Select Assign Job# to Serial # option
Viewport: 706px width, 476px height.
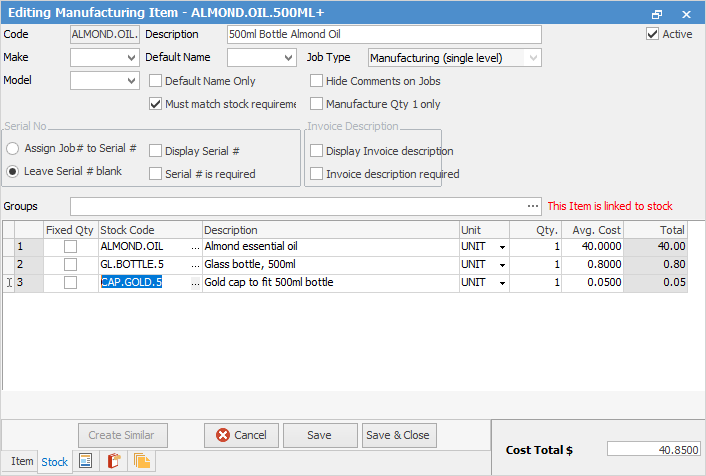(13, 148)
